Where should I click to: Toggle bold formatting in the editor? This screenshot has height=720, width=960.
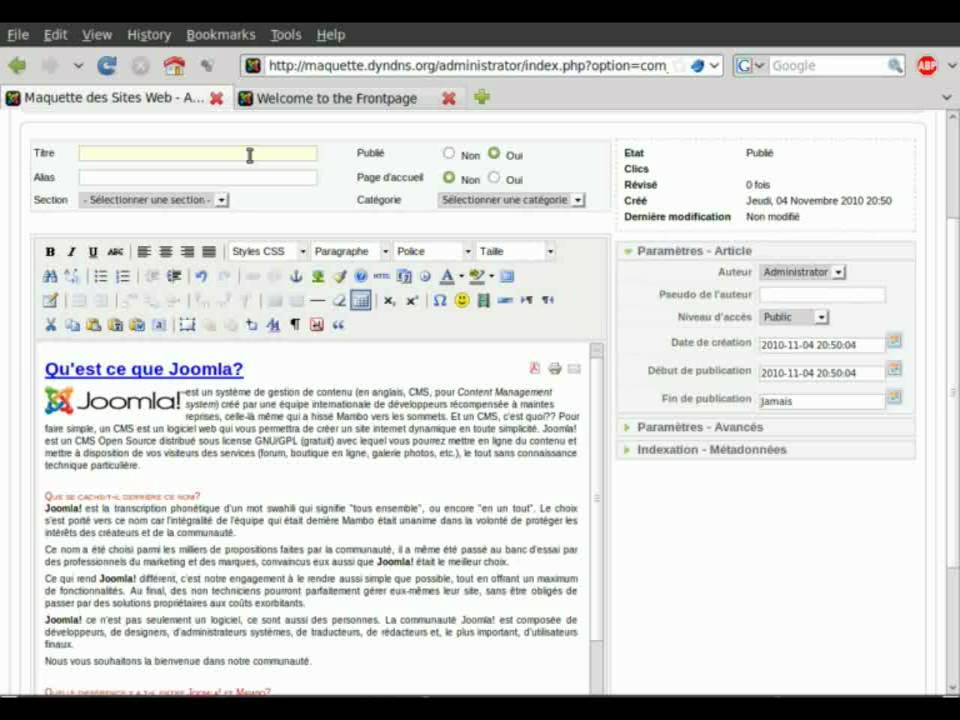pos(50,252)
